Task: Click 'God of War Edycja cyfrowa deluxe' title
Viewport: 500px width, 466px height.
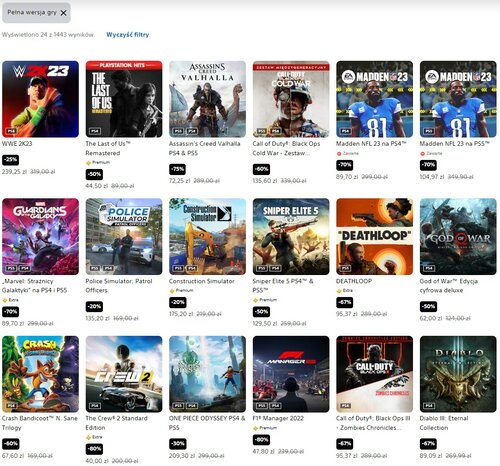Action: coord(449,286)
